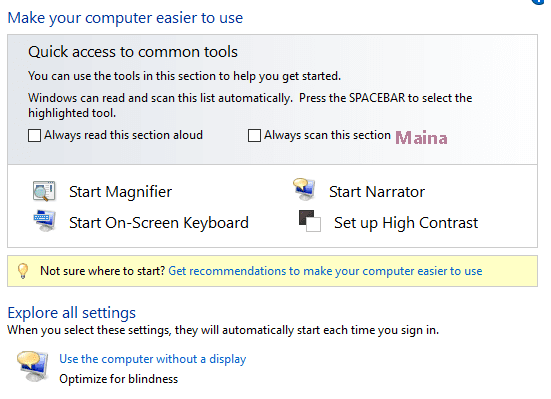Select the Start Narrator text option
Image resolution: width=551 pixels, height=399 pixels.
pos(377,192)
